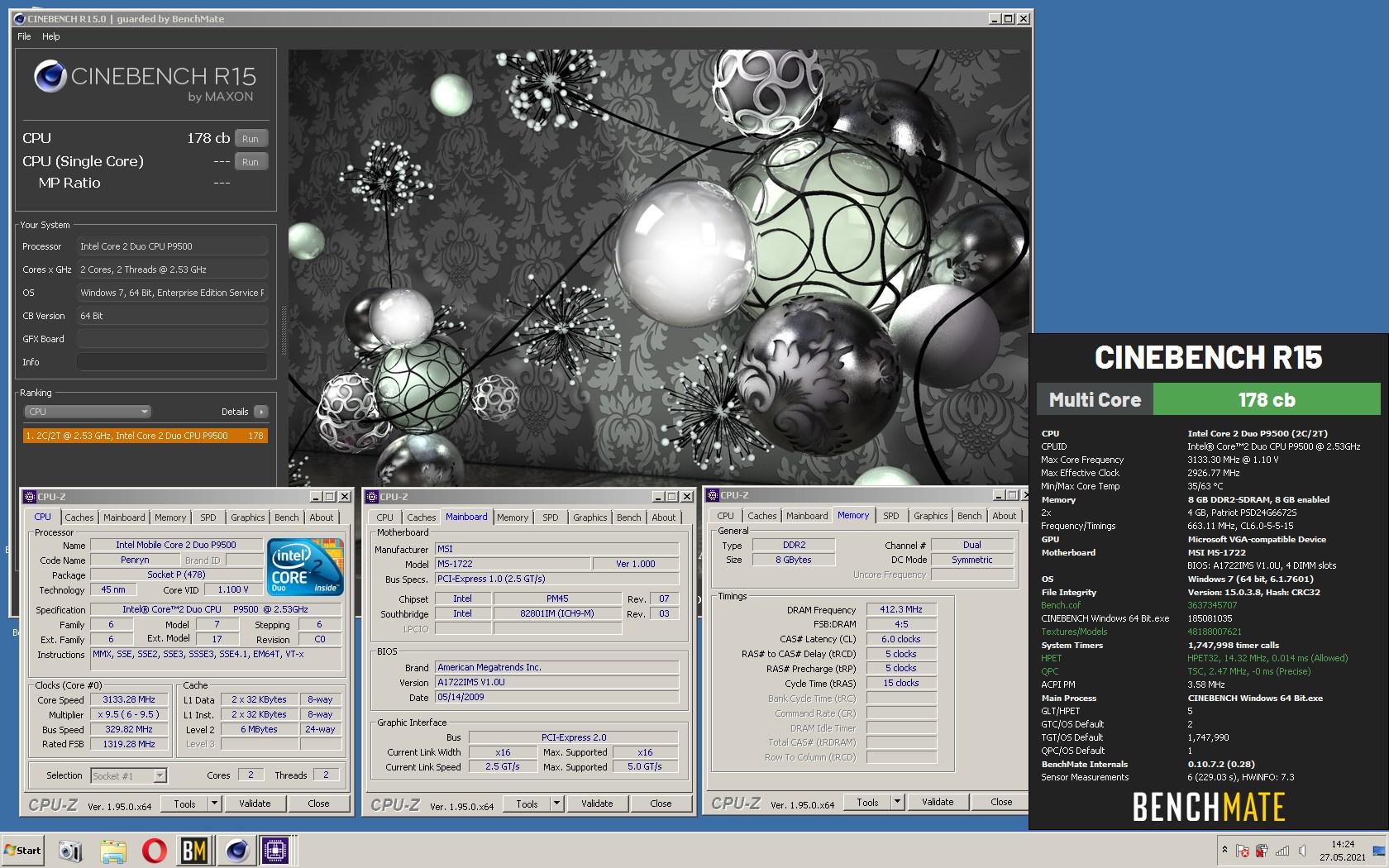The height and width of the screenshot is (868, 1389).
Task: Click the BIOS Version value A1722IMS V1.0U
Action: point(556,682)
